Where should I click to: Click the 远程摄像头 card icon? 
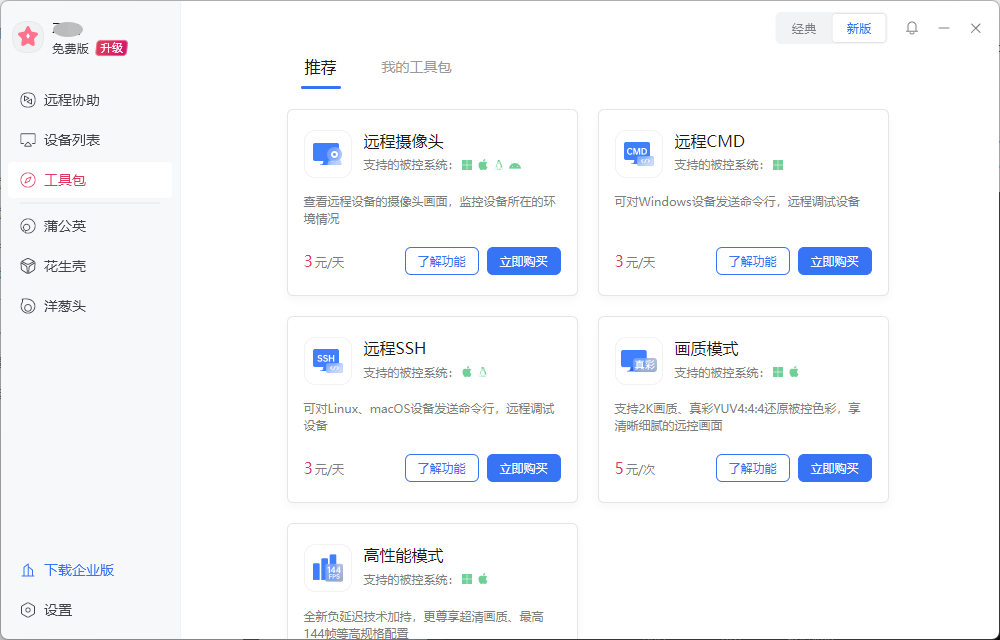(x=328, y=154)
